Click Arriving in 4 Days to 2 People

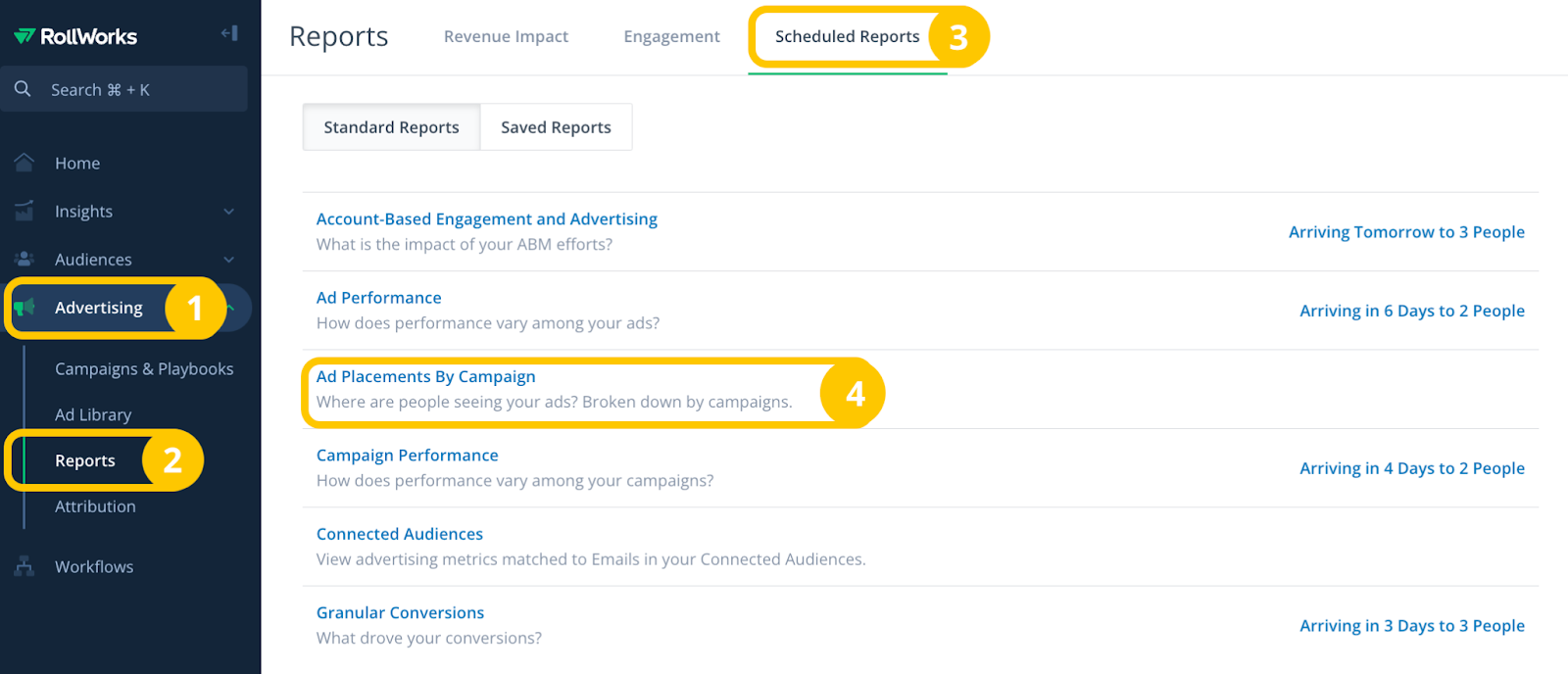1412,468
